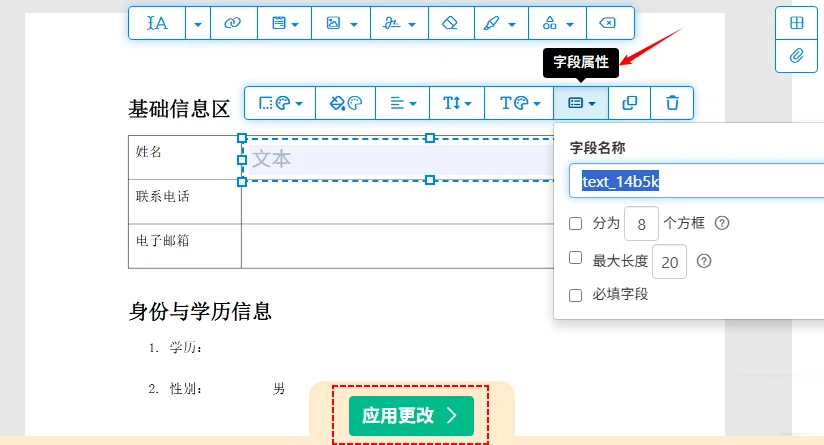Screen dimensions: 824x445
Task: Open the text tool dropdown arrow
Action: tap(198, 24)
